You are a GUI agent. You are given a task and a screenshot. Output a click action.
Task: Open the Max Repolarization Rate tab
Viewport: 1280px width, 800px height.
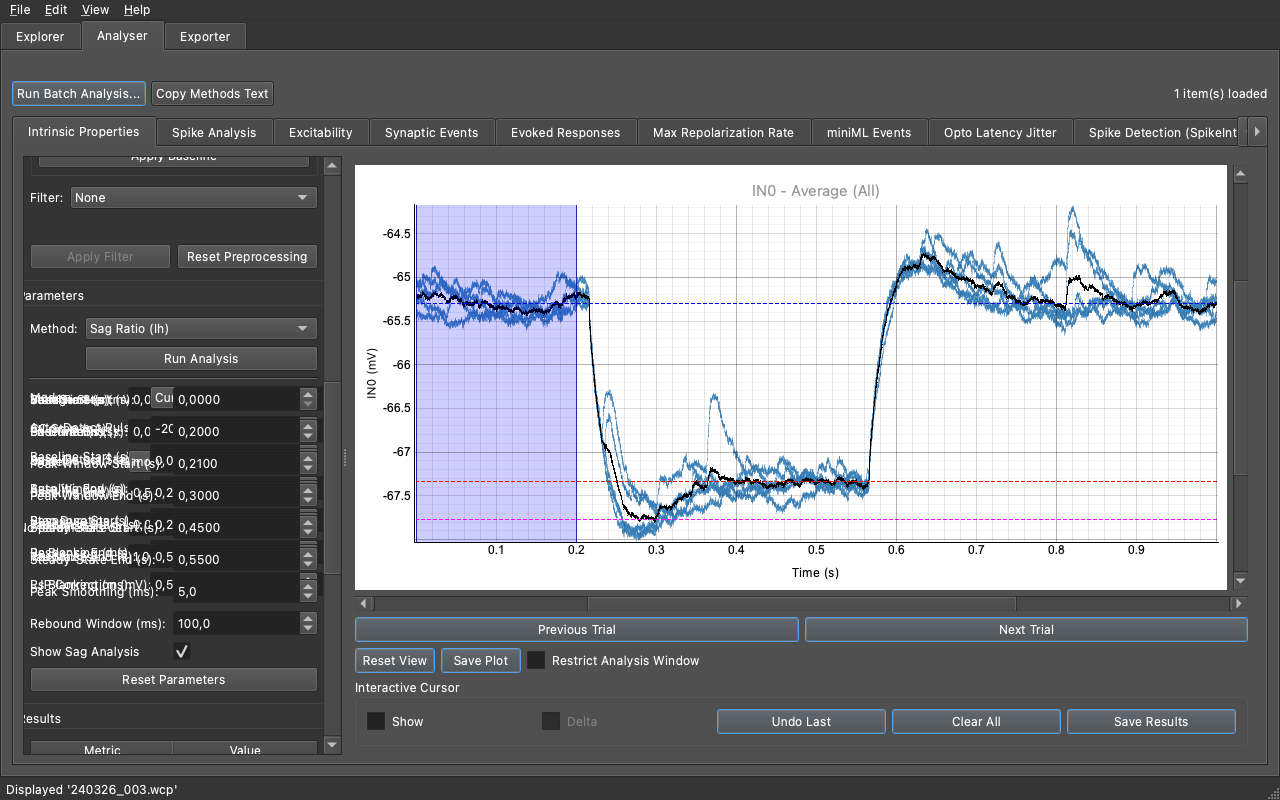coord(724,133)
